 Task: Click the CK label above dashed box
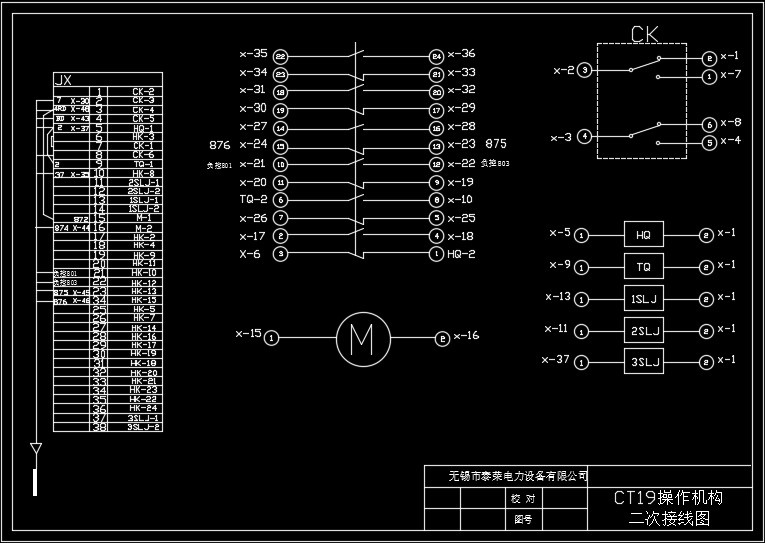(644, 35)
